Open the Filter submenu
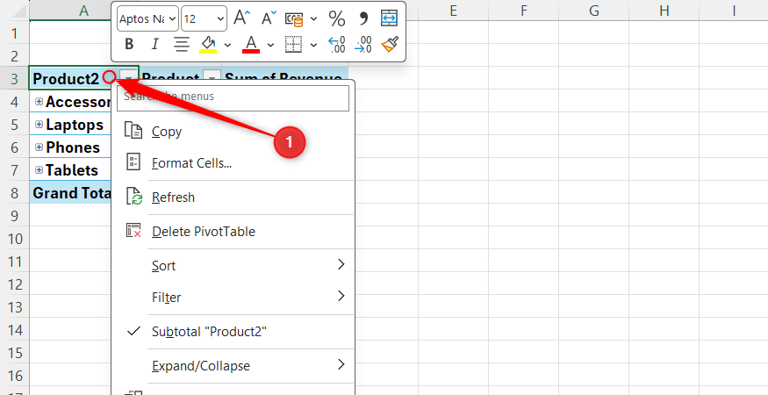The image size is (768, 395). point(233,297)
